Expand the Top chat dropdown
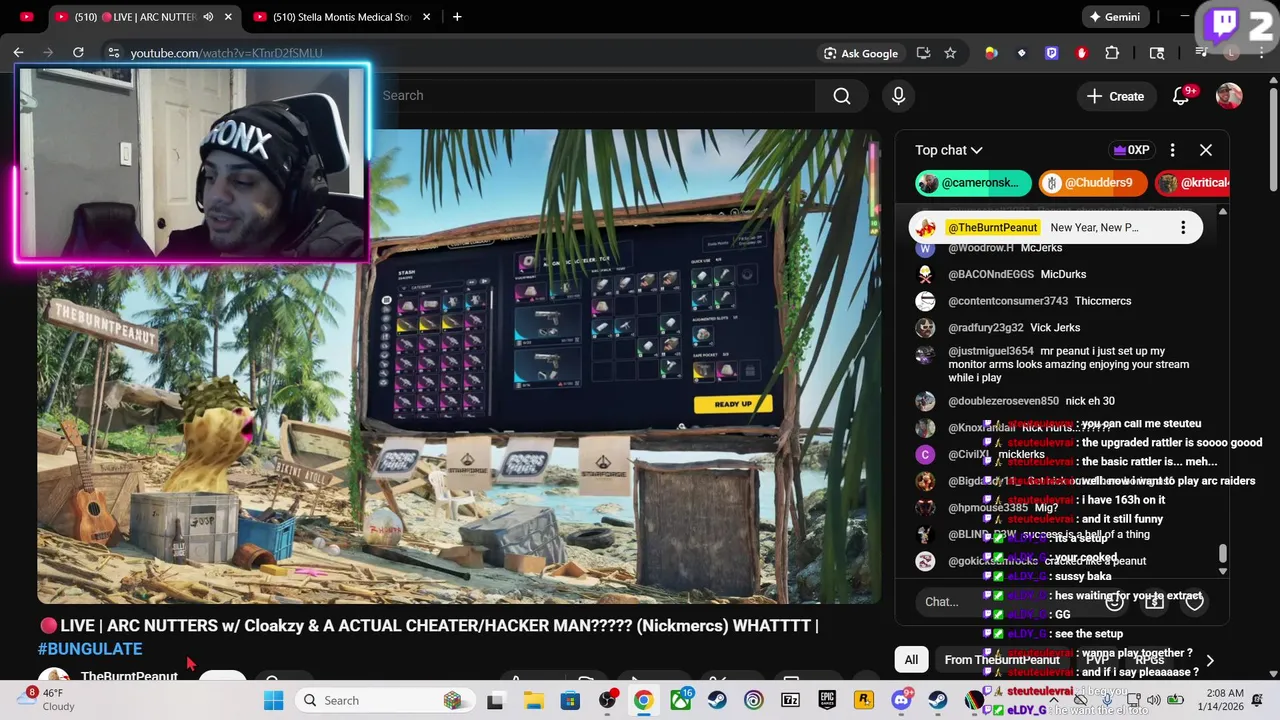The height and width of the screenshot is (720, 1280). (949, 150)
